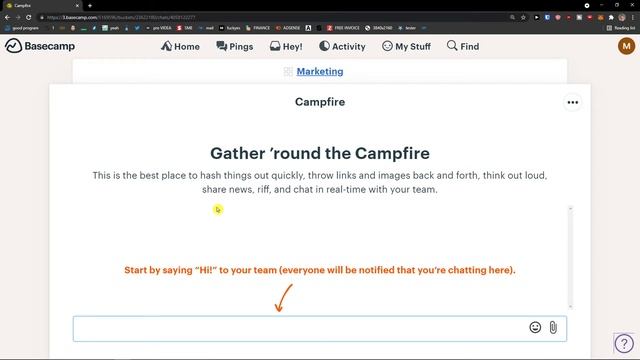Image resolution: width=640 pixels, height=360 pixels.
Task: Open the emoji picker
Action: tap(535, 327)
